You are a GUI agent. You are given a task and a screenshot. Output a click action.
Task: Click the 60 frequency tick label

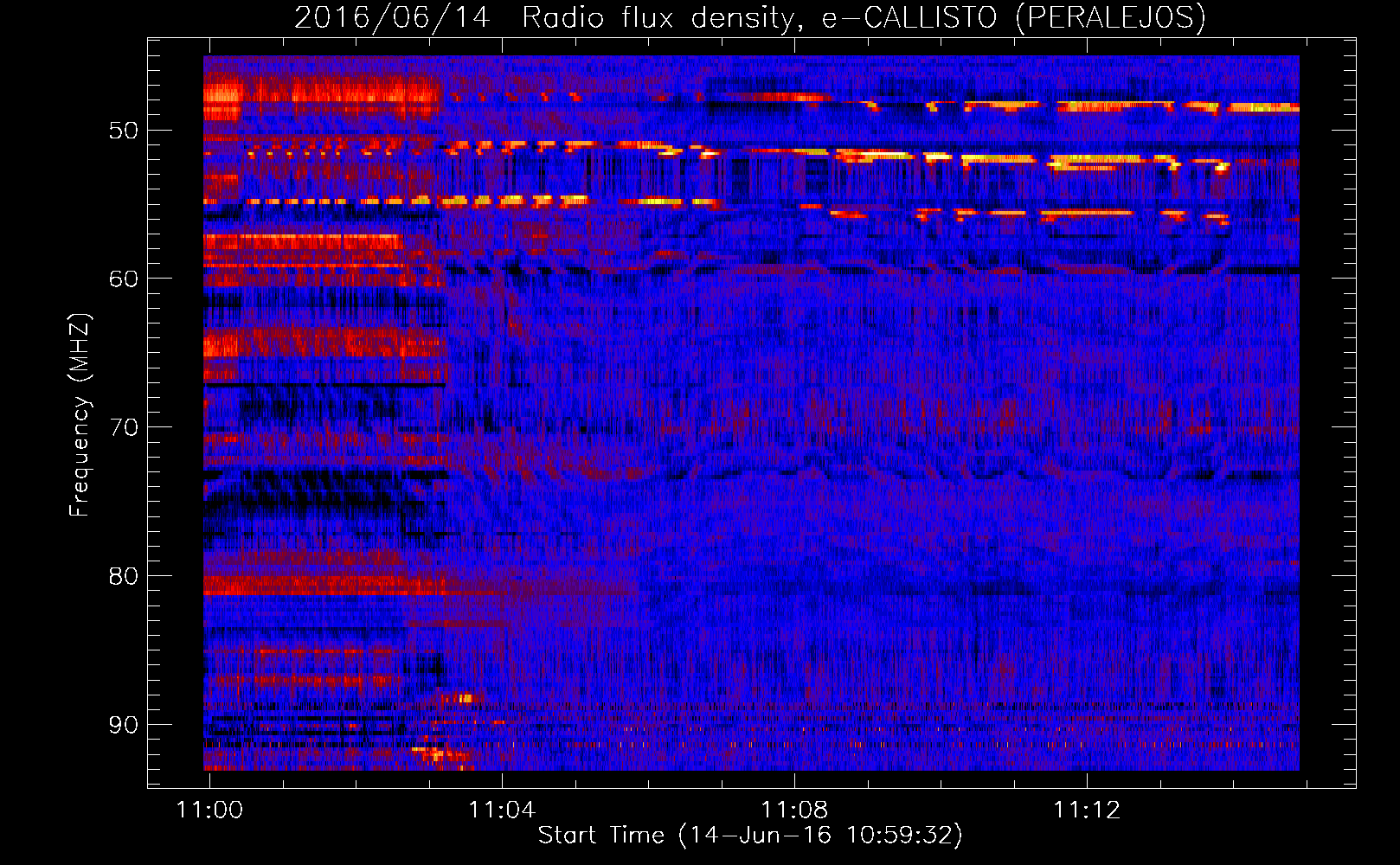[x=123, y=279]
